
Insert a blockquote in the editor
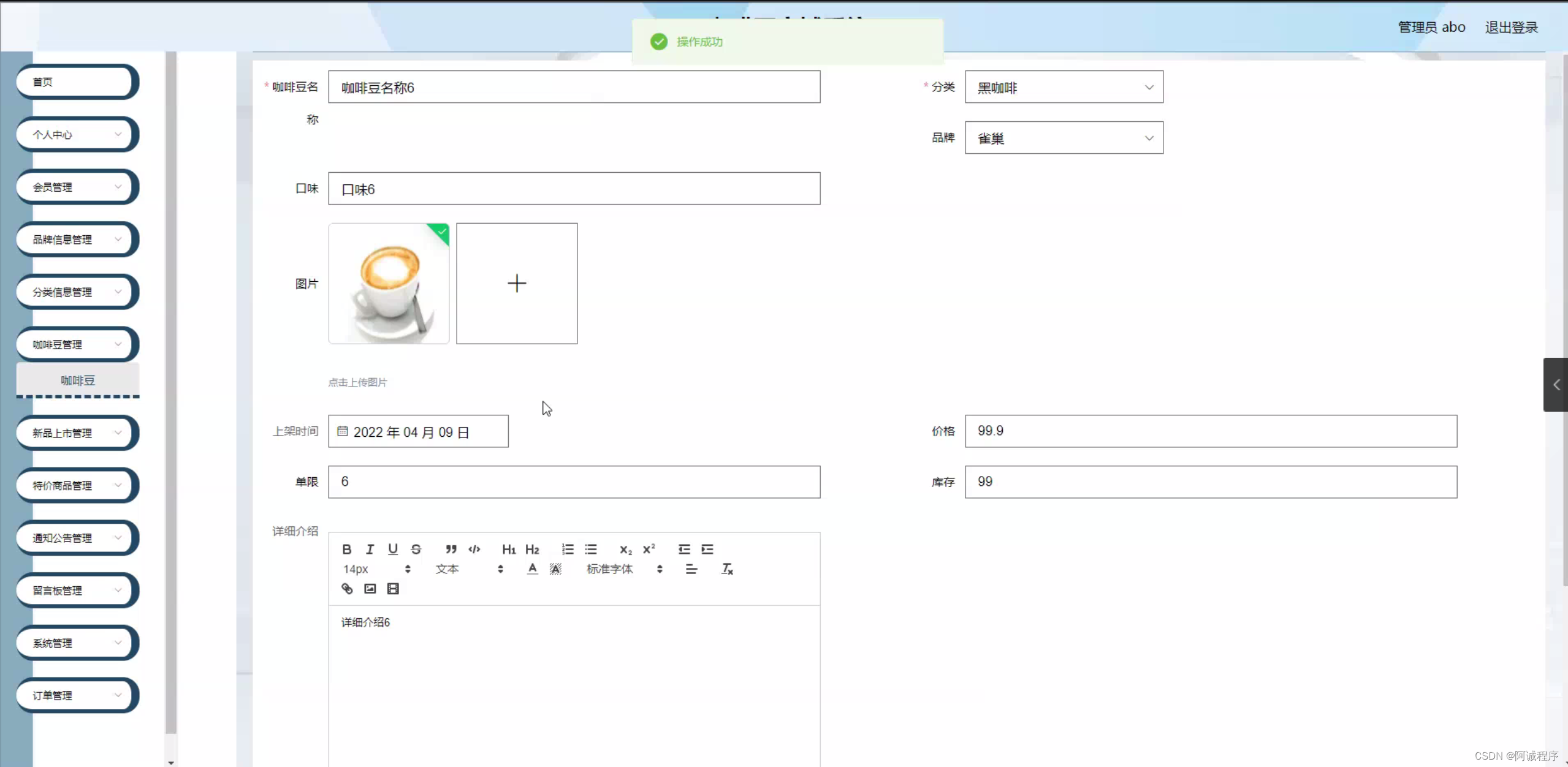coord(451,549)
